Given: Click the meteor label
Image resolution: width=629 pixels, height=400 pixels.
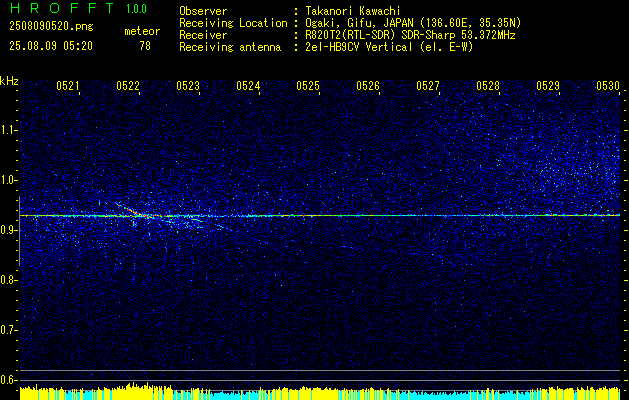Looking at the screenshot, I should [142, 31].
